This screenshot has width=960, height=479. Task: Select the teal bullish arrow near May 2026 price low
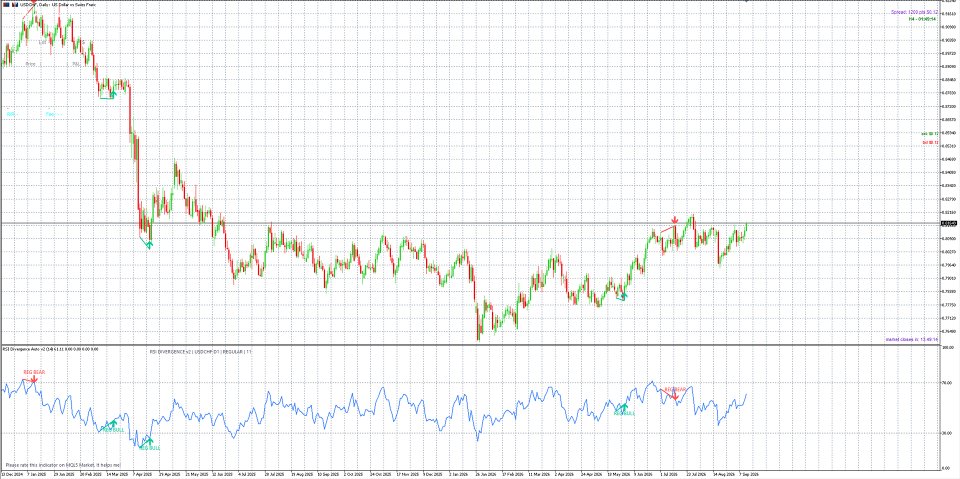623,296
